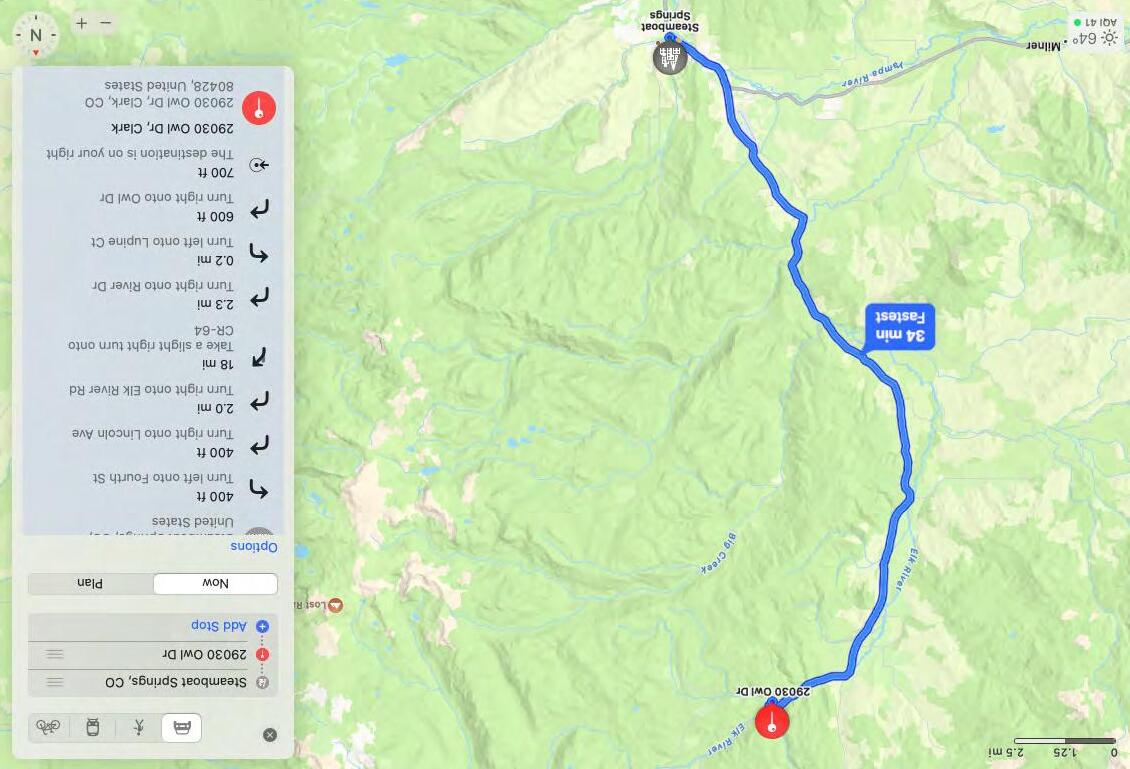This screenshot has height=769, width=1130.
Task: Click the Add Stop link
Action: pos(219,626)
